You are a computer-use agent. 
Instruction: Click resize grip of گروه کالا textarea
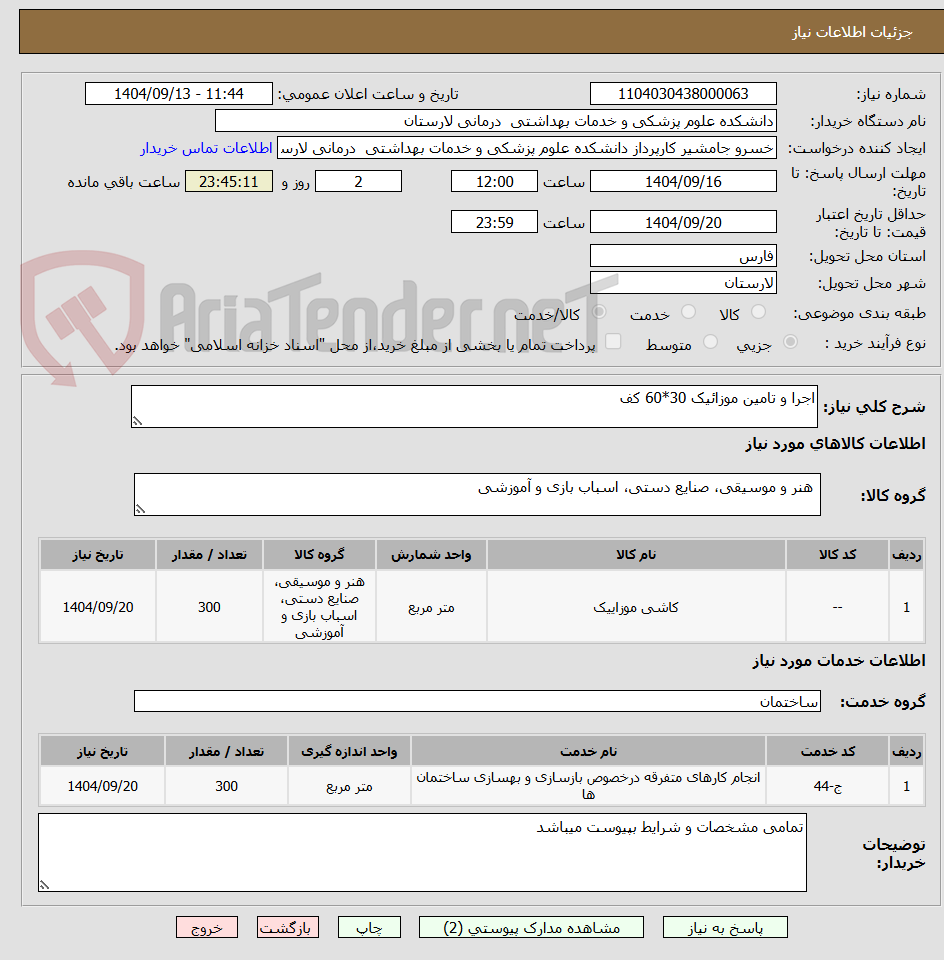[x=140, y=508]
